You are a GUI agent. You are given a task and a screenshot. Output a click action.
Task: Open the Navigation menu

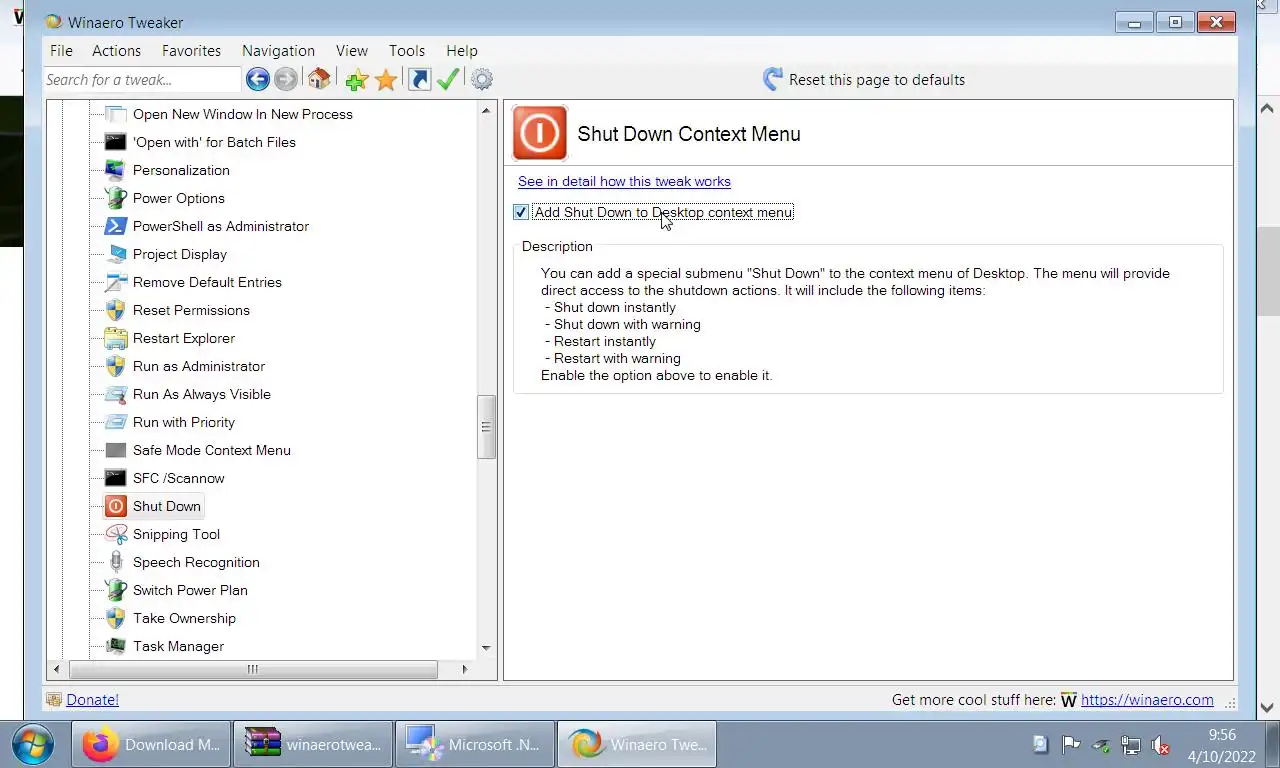pos(278,50)
